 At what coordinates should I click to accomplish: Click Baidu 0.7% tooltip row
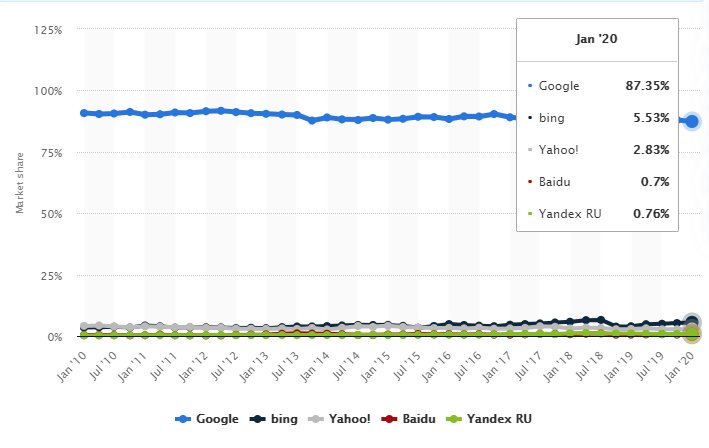tap(597, 180)
